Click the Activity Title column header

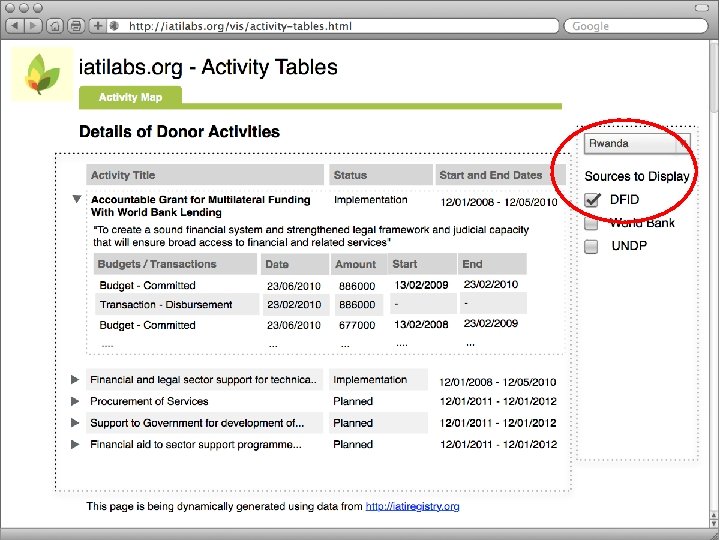[x=205, y=175]
